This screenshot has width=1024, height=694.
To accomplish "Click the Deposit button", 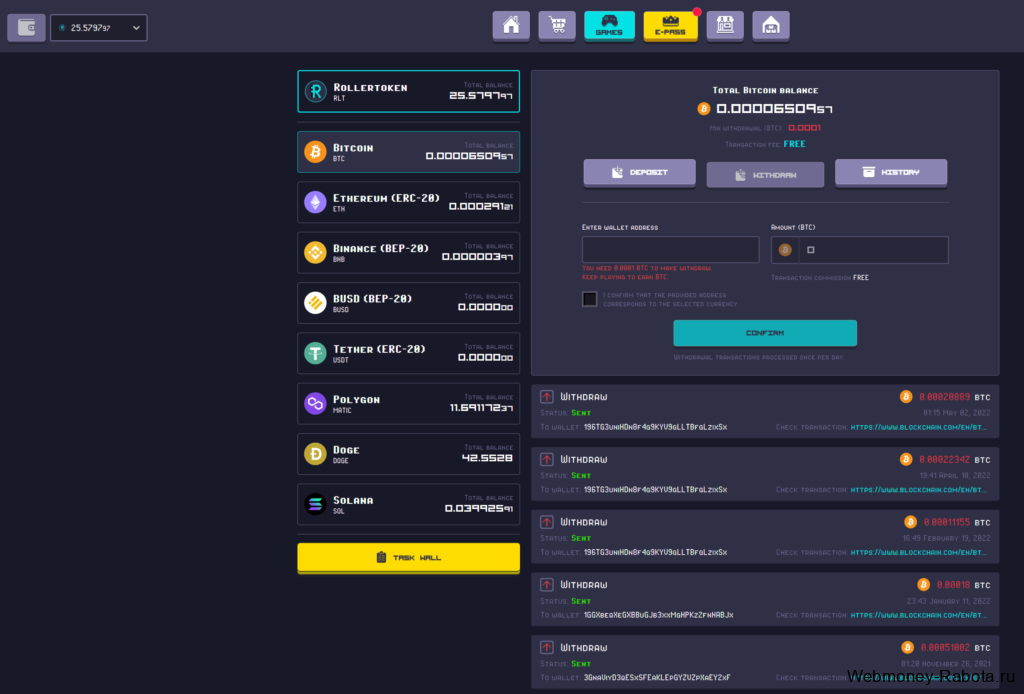I will (x=639, y=173).
